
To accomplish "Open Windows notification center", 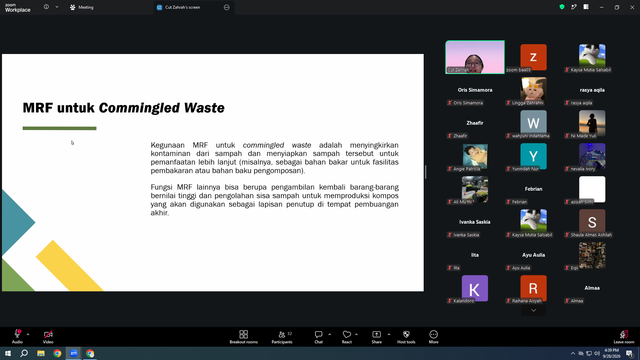I will coord(630,353).
